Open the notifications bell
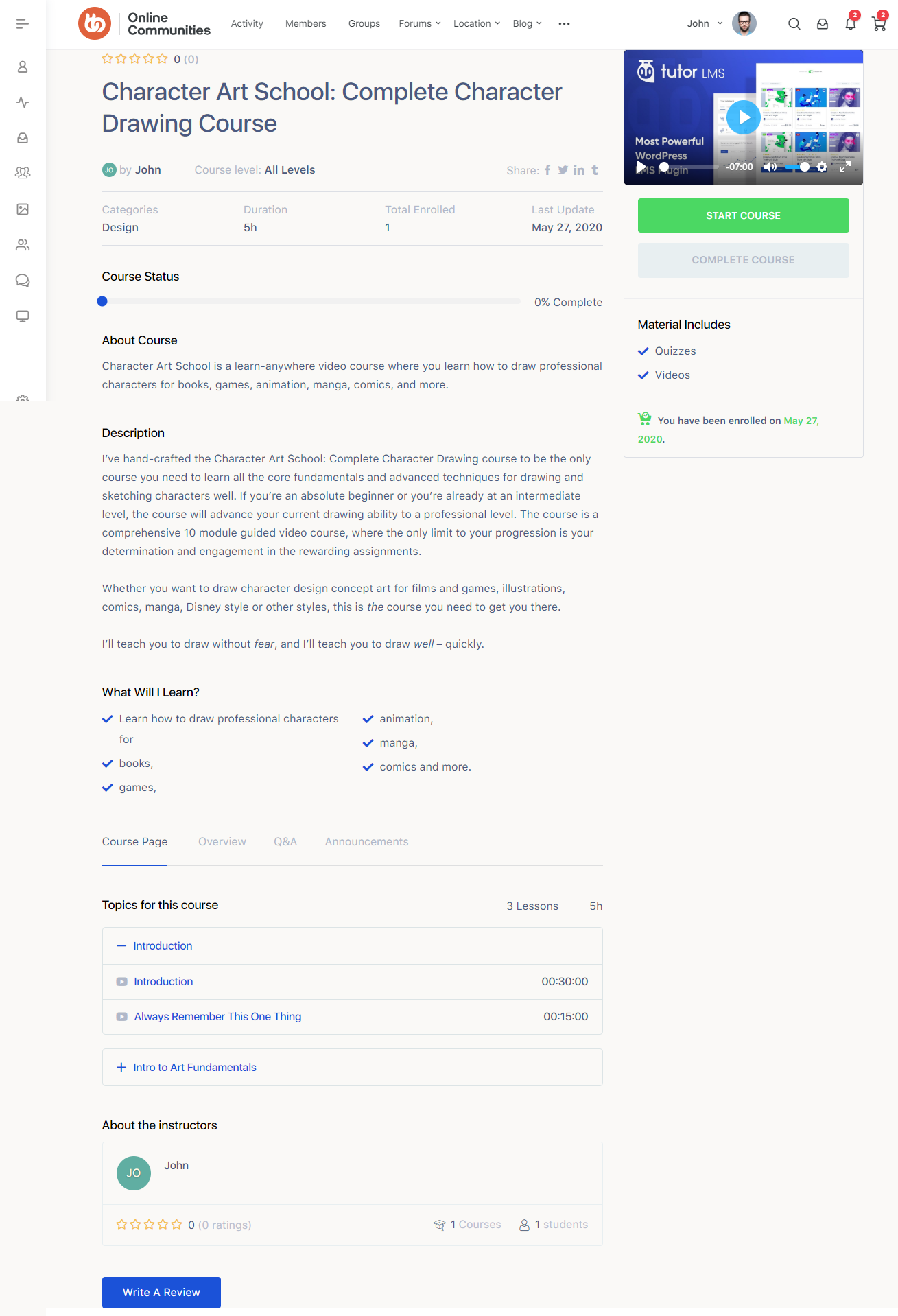898x1316 pixels. pos(851,24)
